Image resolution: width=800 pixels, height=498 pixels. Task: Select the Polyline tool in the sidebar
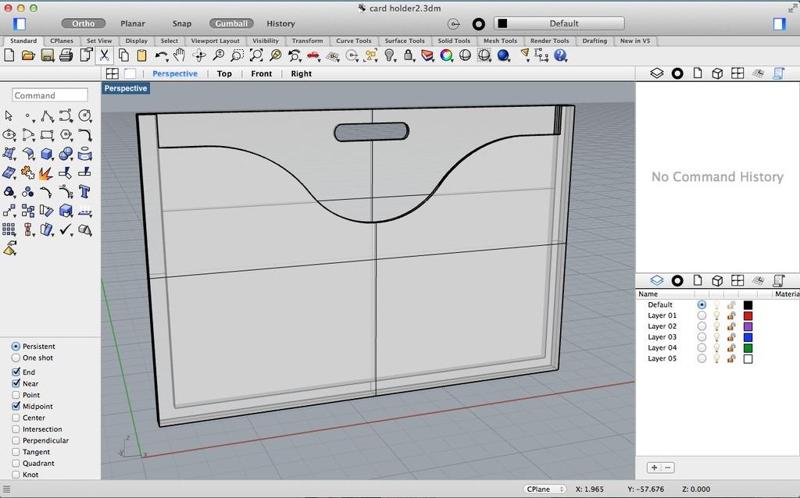coord(47,115)
